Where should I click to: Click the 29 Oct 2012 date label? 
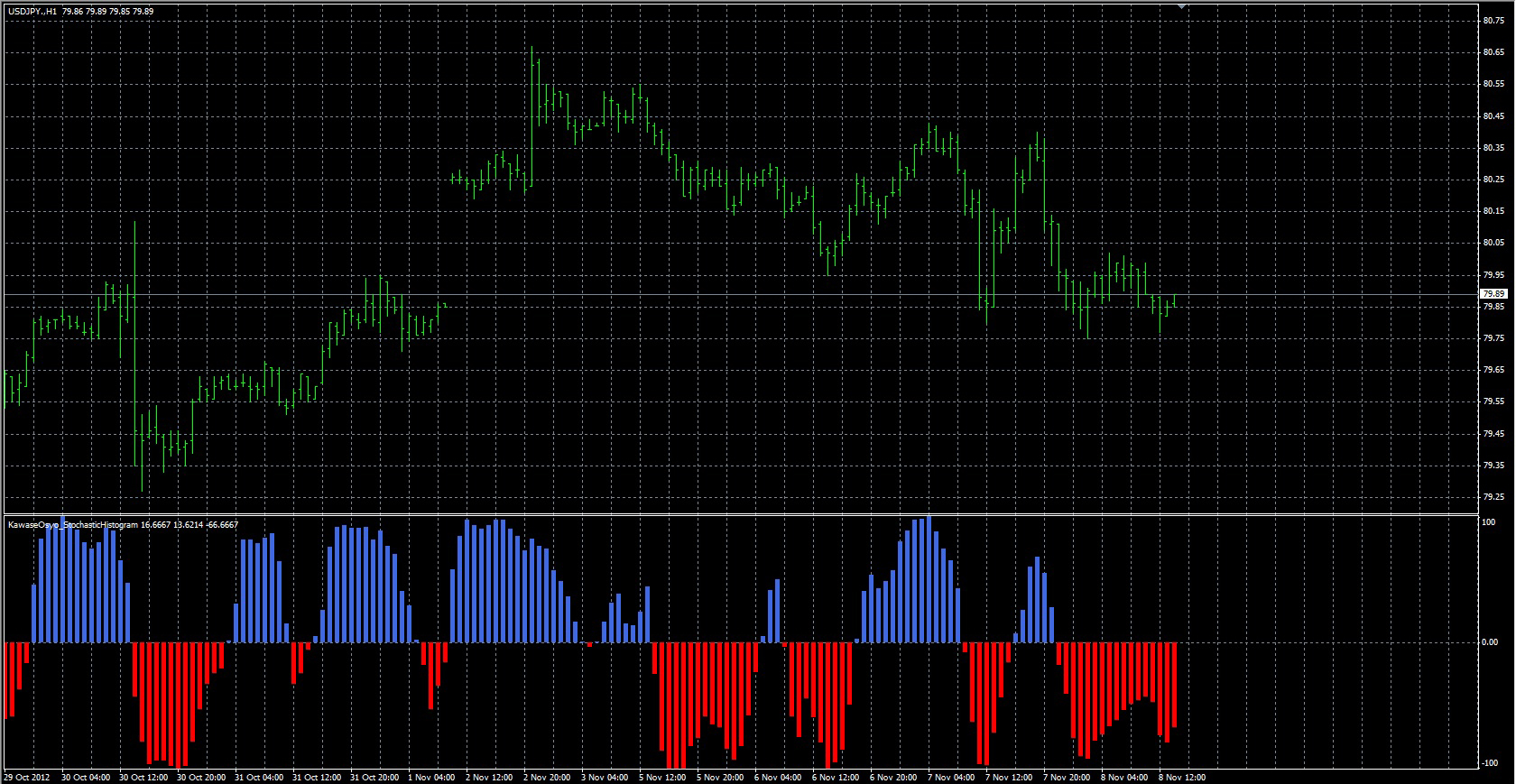tap(27, 777)
